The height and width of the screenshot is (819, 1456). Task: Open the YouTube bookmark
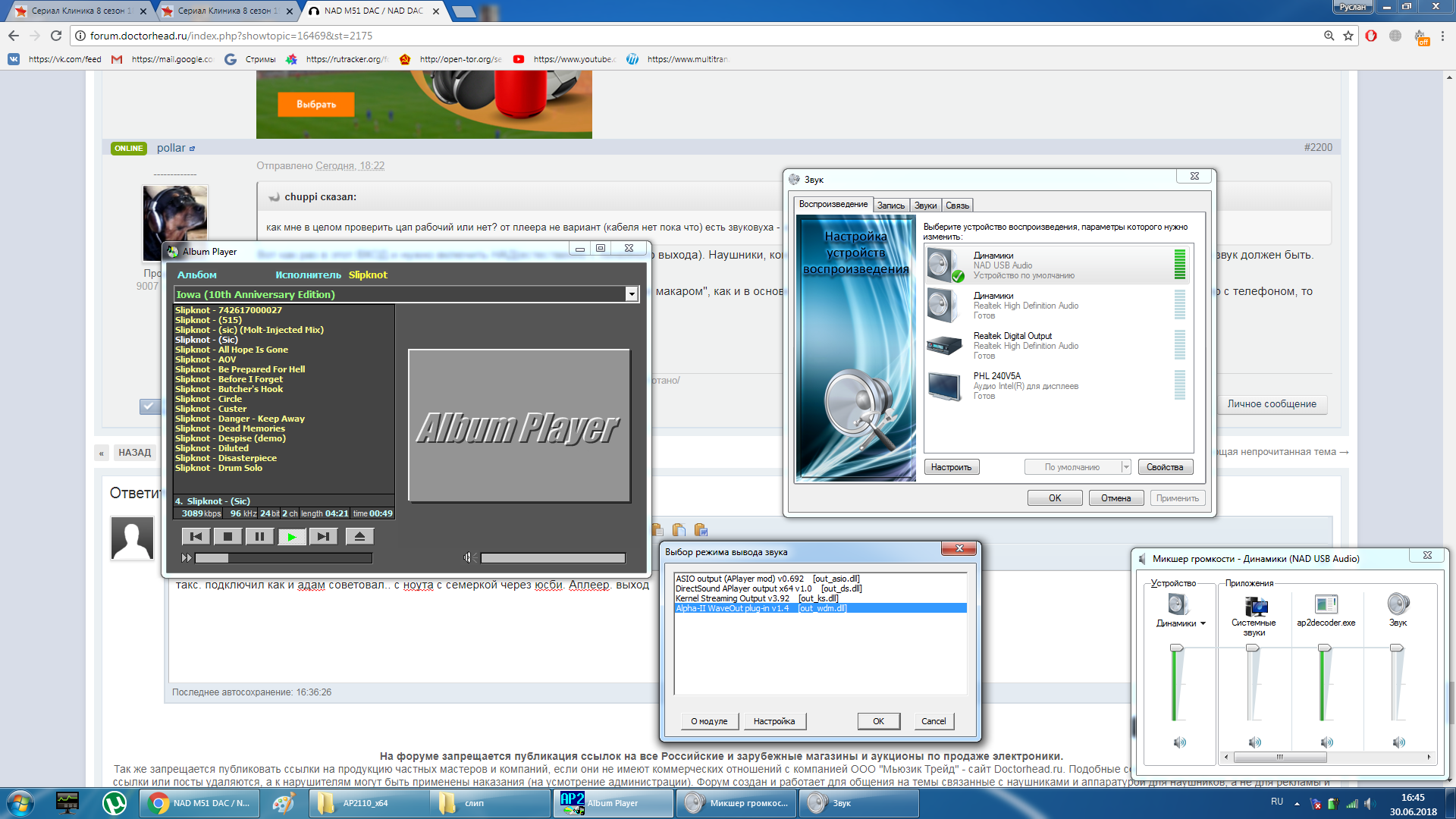(565, 59)
